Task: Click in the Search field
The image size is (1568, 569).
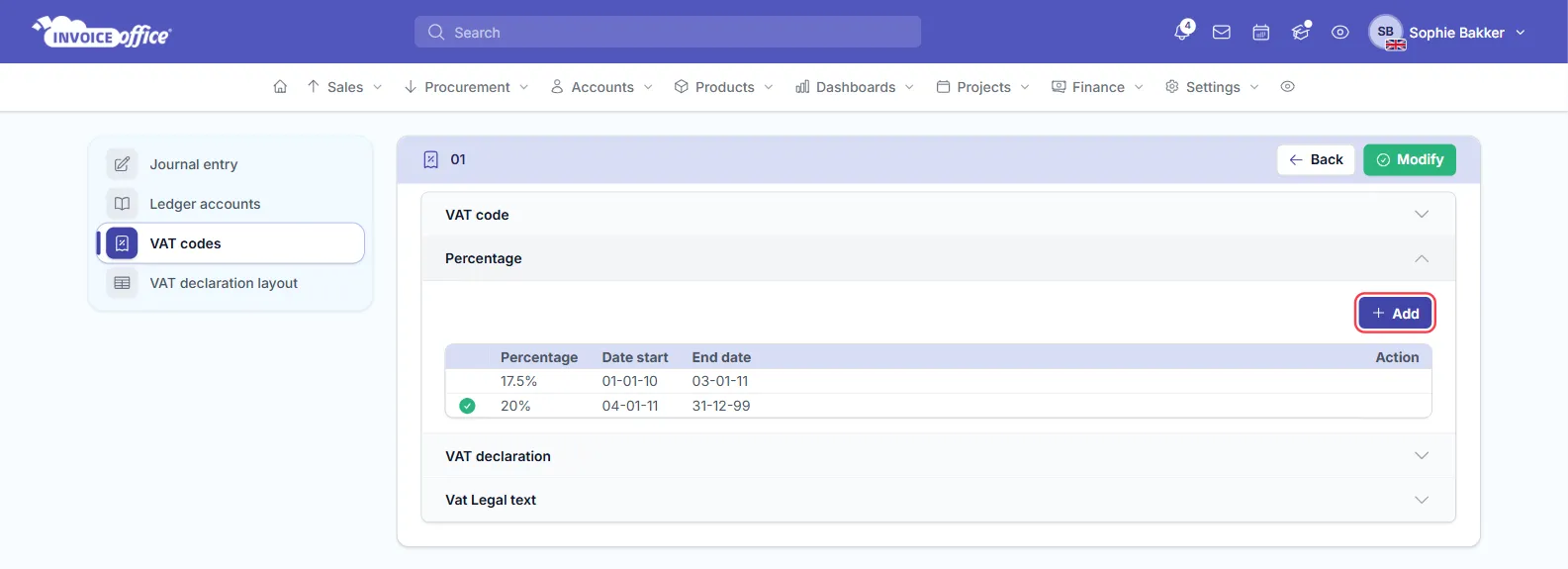Action: (668, 32)
